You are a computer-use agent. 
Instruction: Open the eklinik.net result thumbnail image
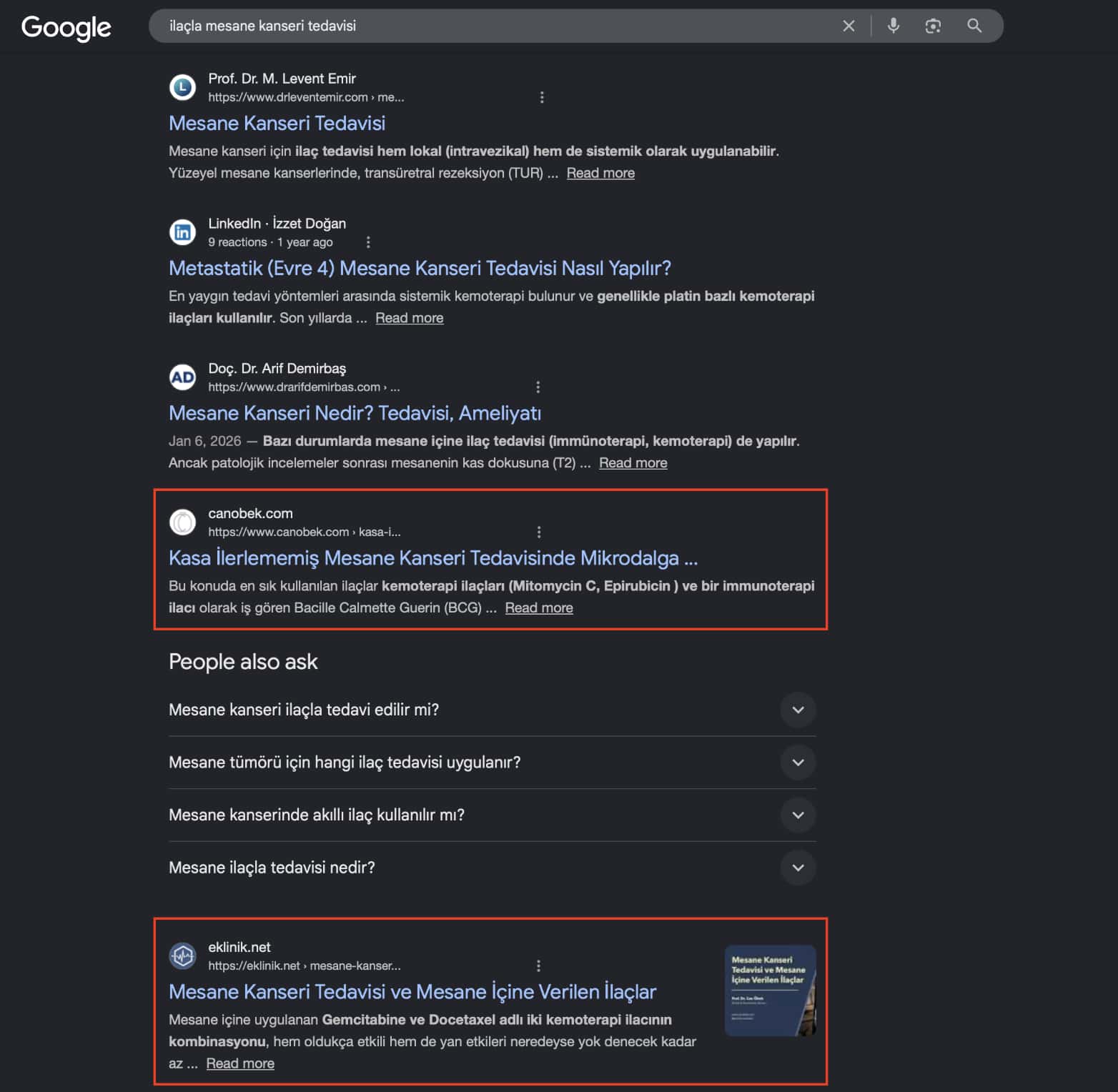click(770, 991)
